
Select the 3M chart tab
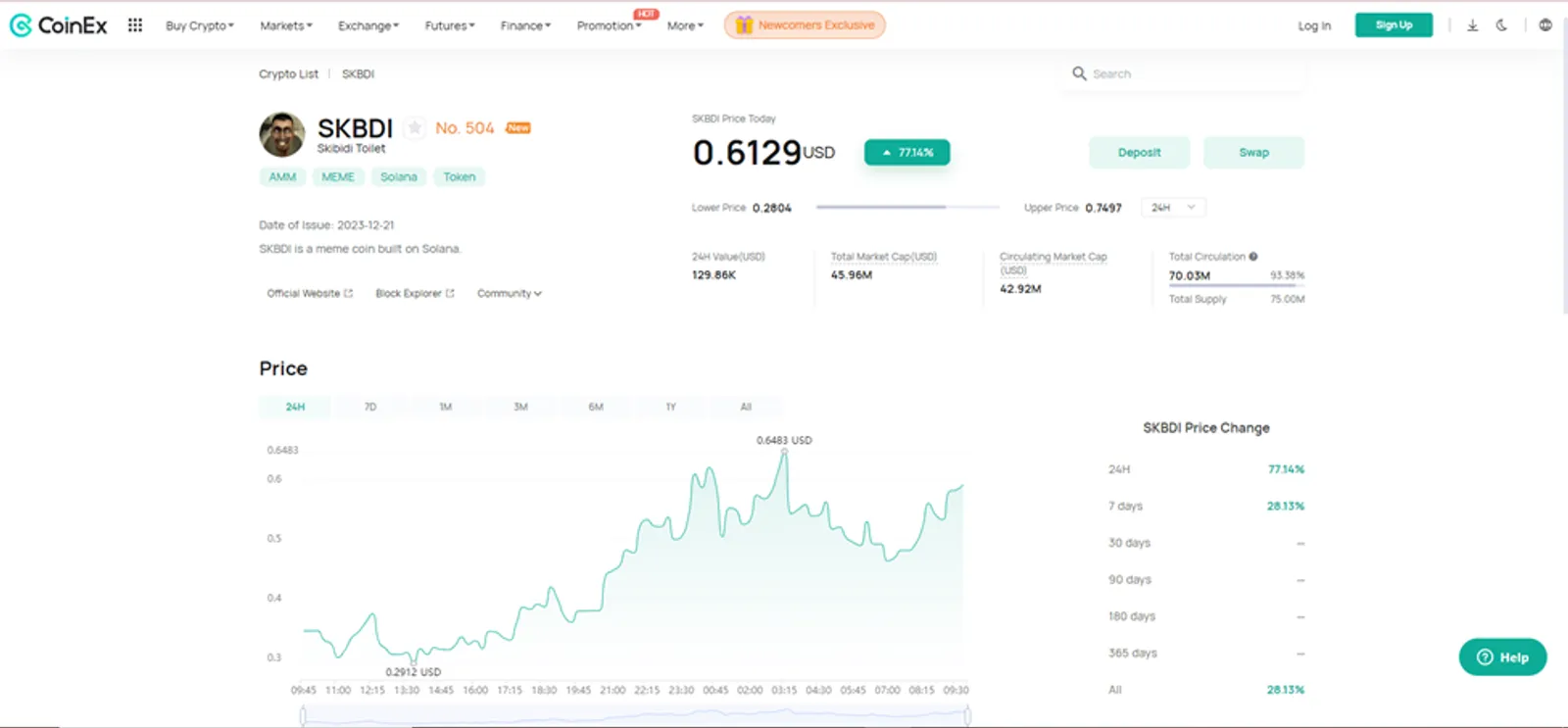pyautogui.click(x=520, y=407)
